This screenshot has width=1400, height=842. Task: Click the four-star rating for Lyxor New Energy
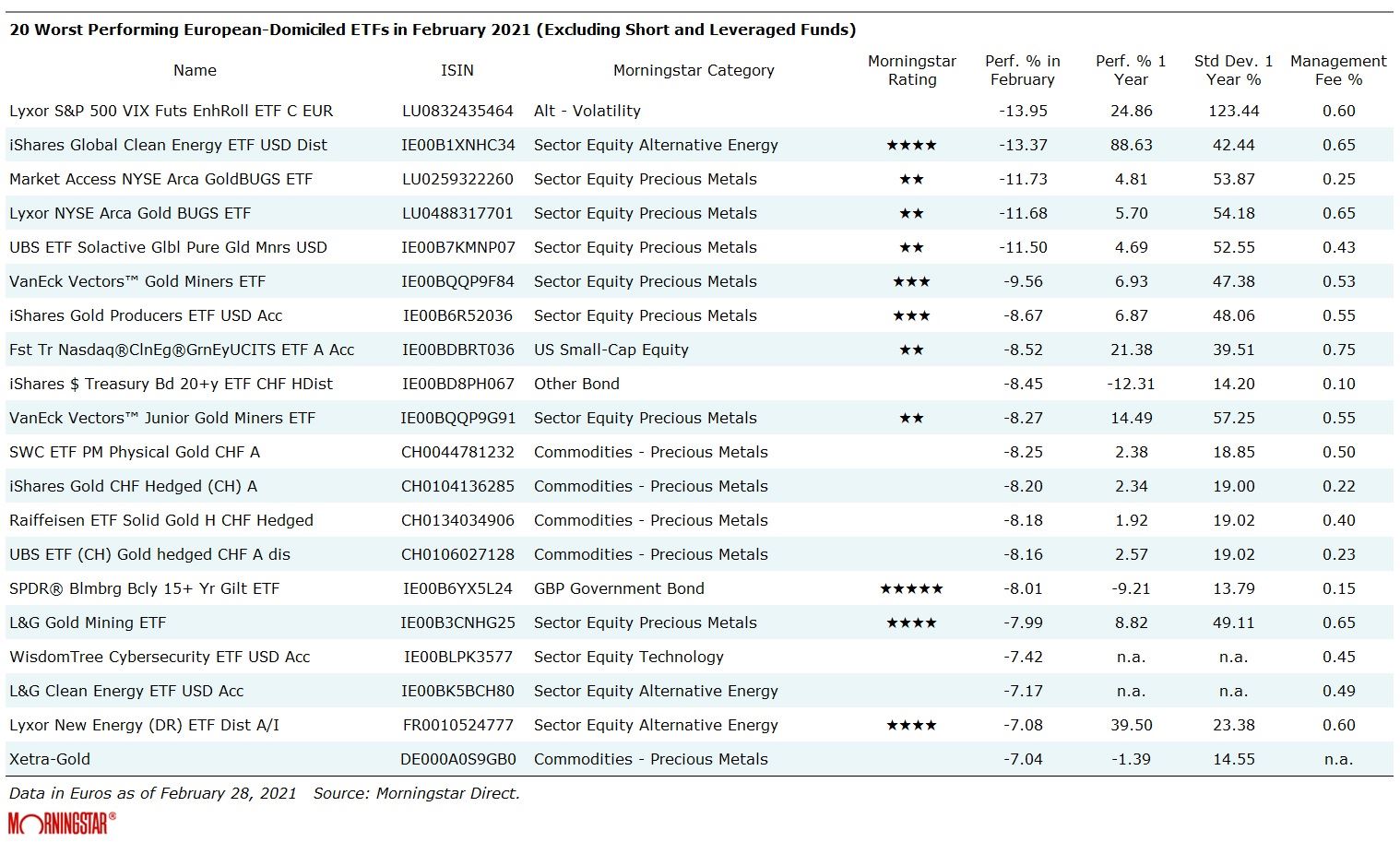pyautogui.click(x=911, y=725)
